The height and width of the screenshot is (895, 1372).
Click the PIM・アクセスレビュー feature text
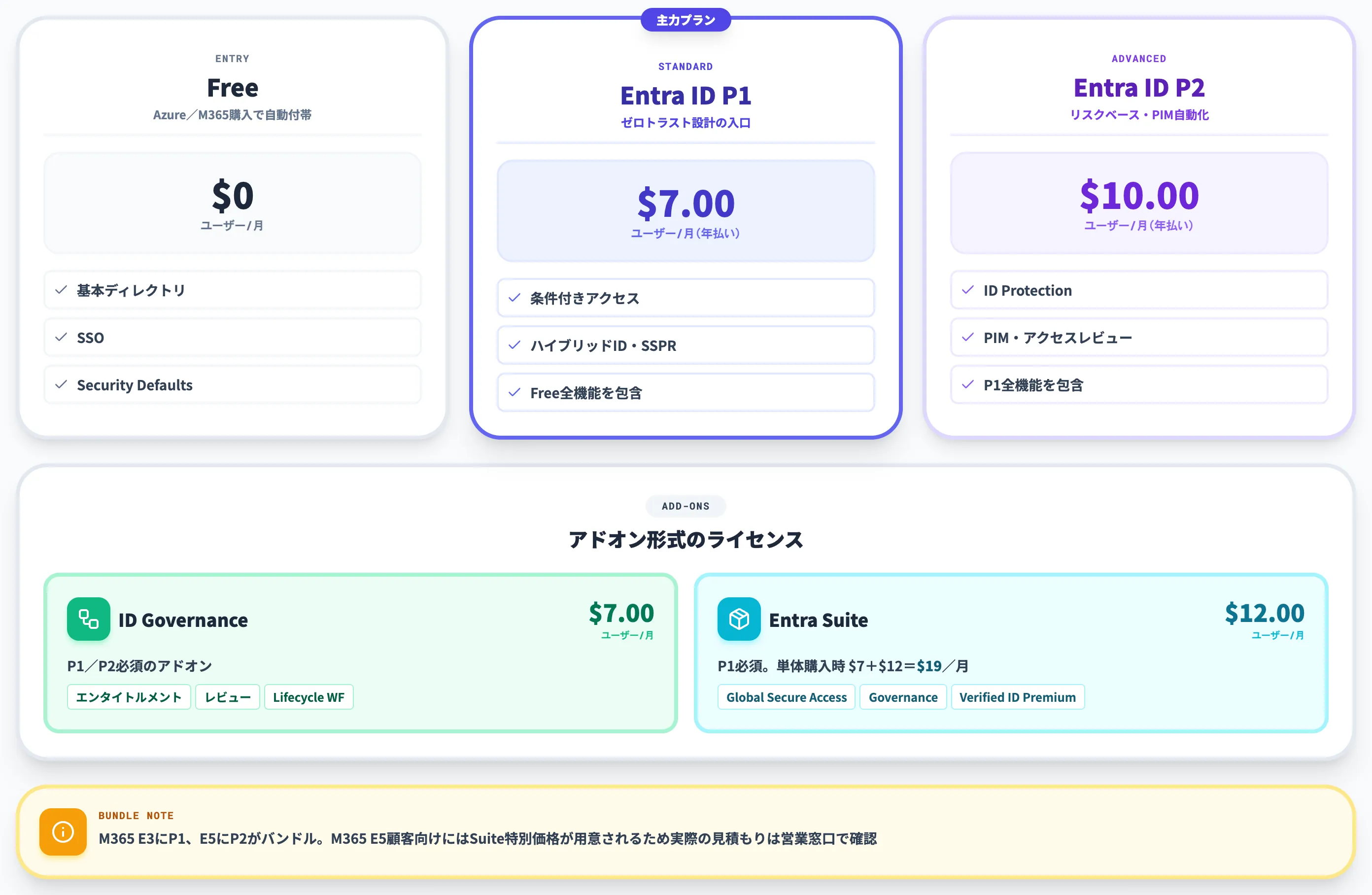(1058, 338)
